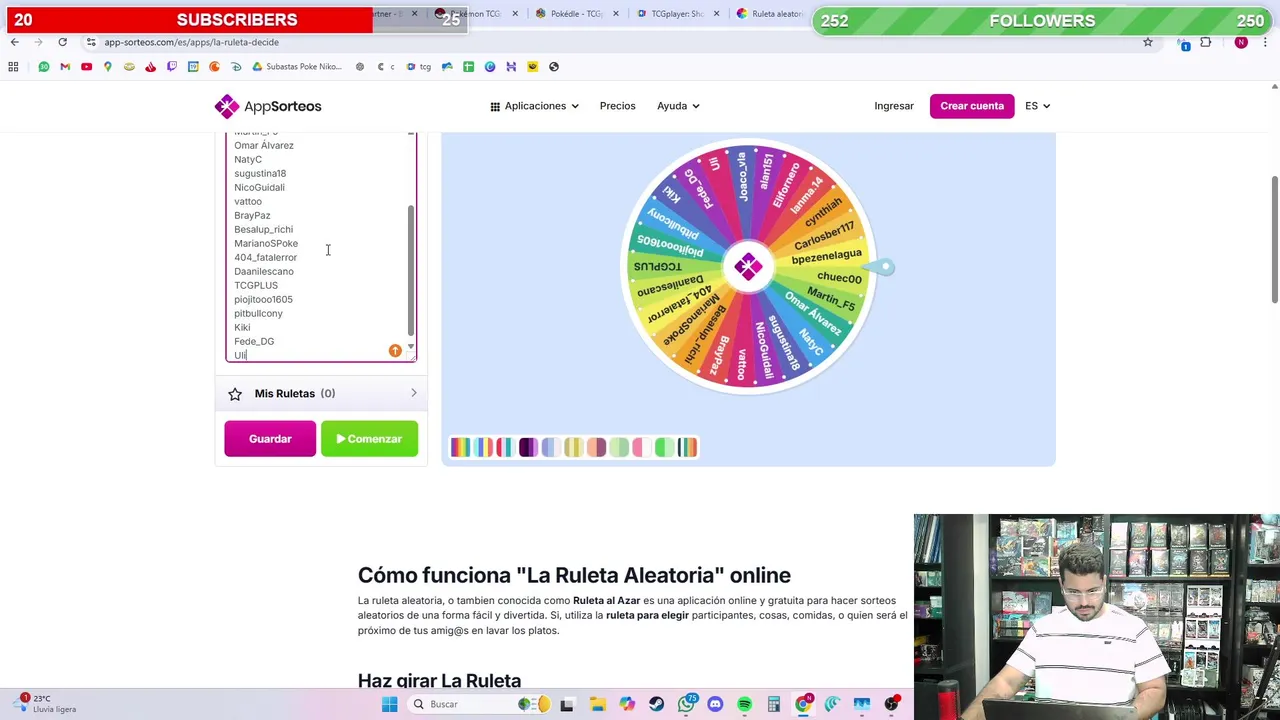Switch to the Pokédle browser tab
The width and height of the screenshot is (1280, 720).
click(578, 14)
